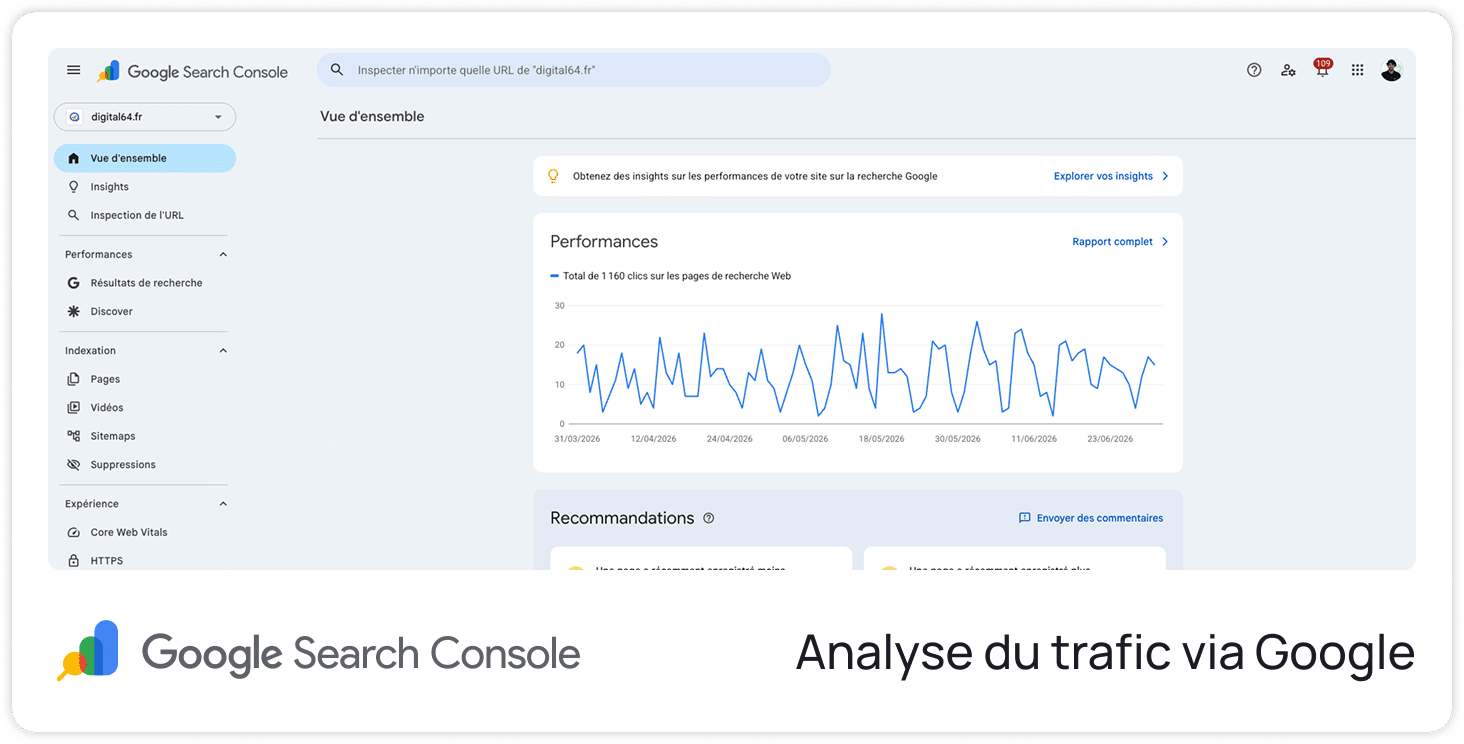1464x744 pixels.
Task: Open Résultats de recherche report
Action: click(145, 283)
